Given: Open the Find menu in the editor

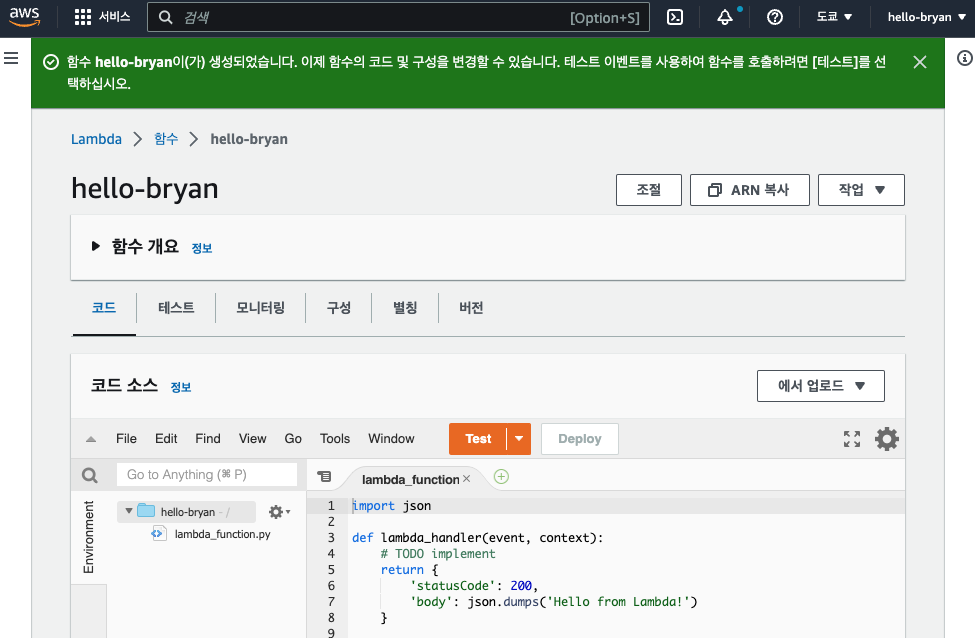Looking at the screenshot, I should pos(208,439).
